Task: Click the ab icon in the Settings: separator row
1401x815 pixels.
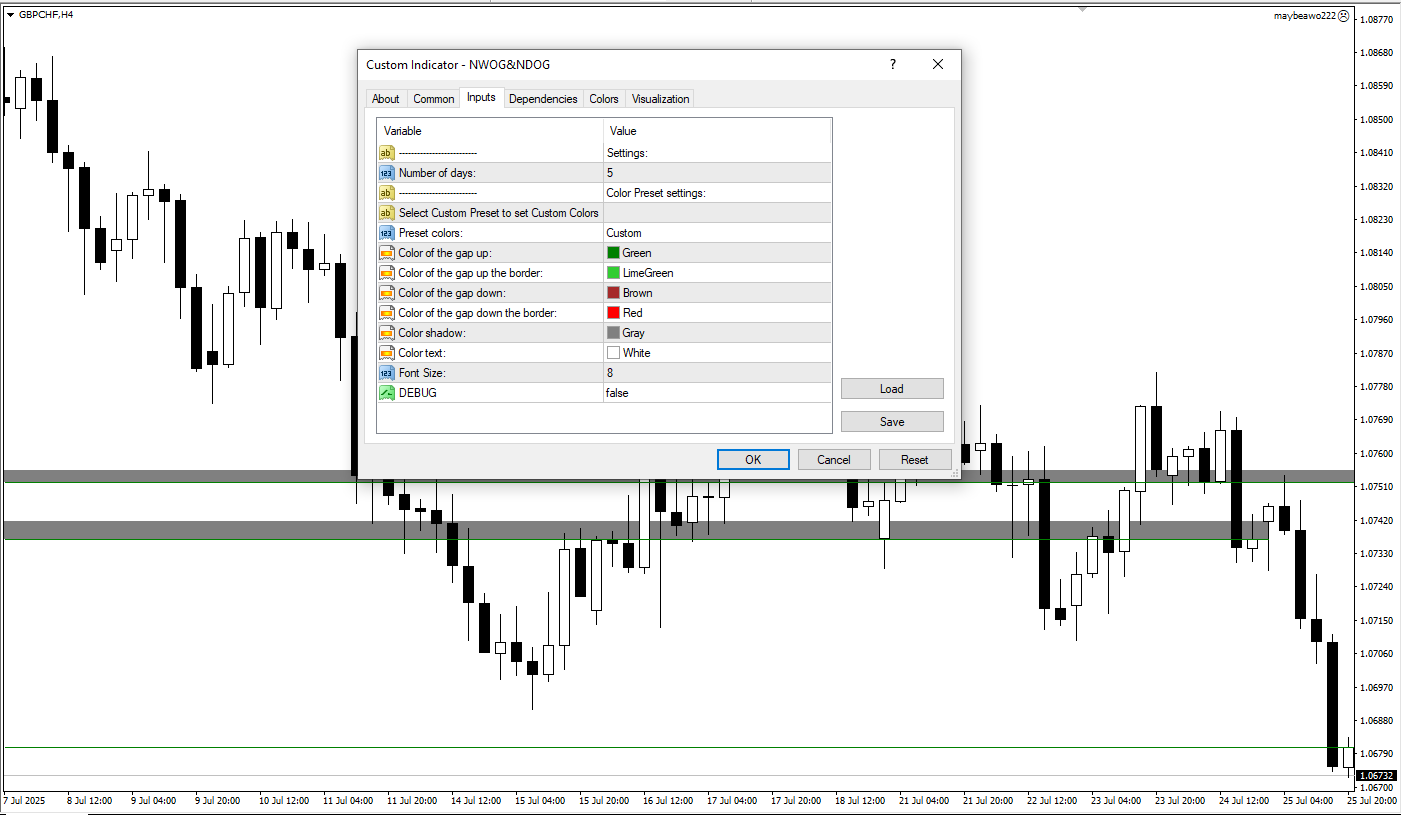Action: [x=387, y=153]
